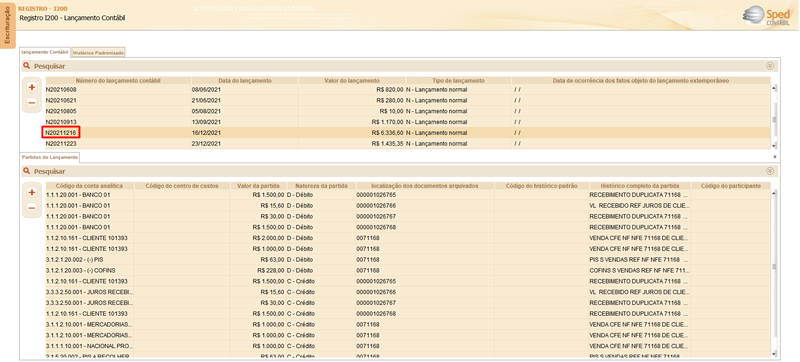Click document number 000001026767 in the Crédito row
Viewport: 800px width, 362px height.
[x=376, y=303]
